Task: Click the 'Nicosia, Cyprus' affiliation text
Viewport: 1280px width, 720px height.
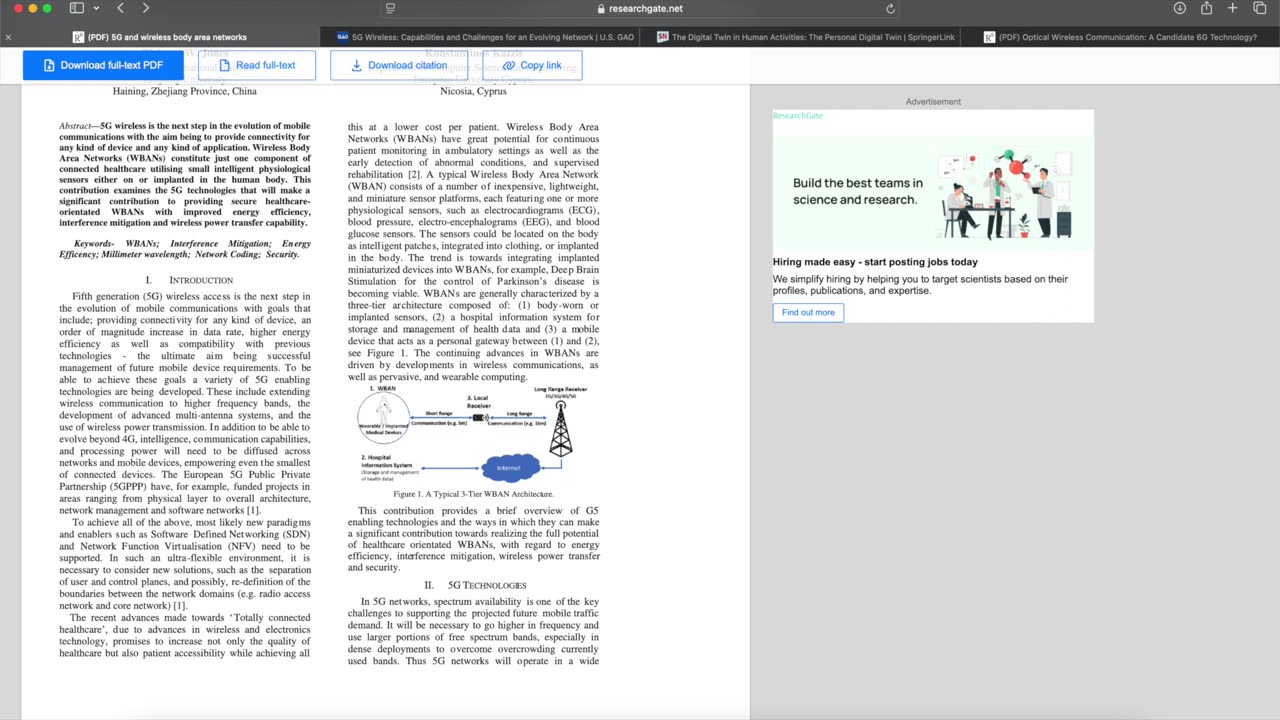Action: coord(473,91)
